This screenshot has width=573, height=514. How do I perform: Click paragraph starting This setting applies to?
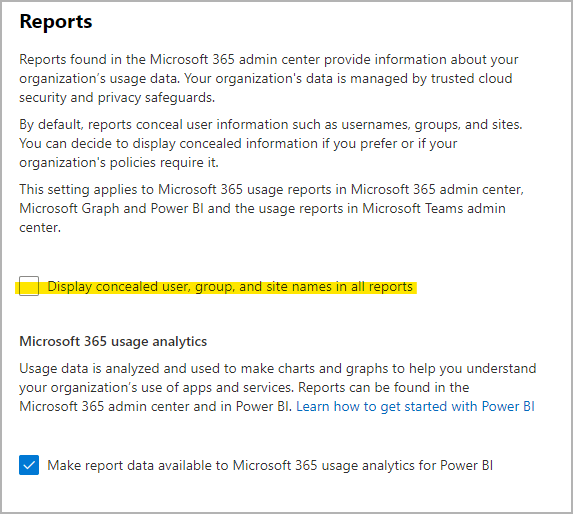271,208
